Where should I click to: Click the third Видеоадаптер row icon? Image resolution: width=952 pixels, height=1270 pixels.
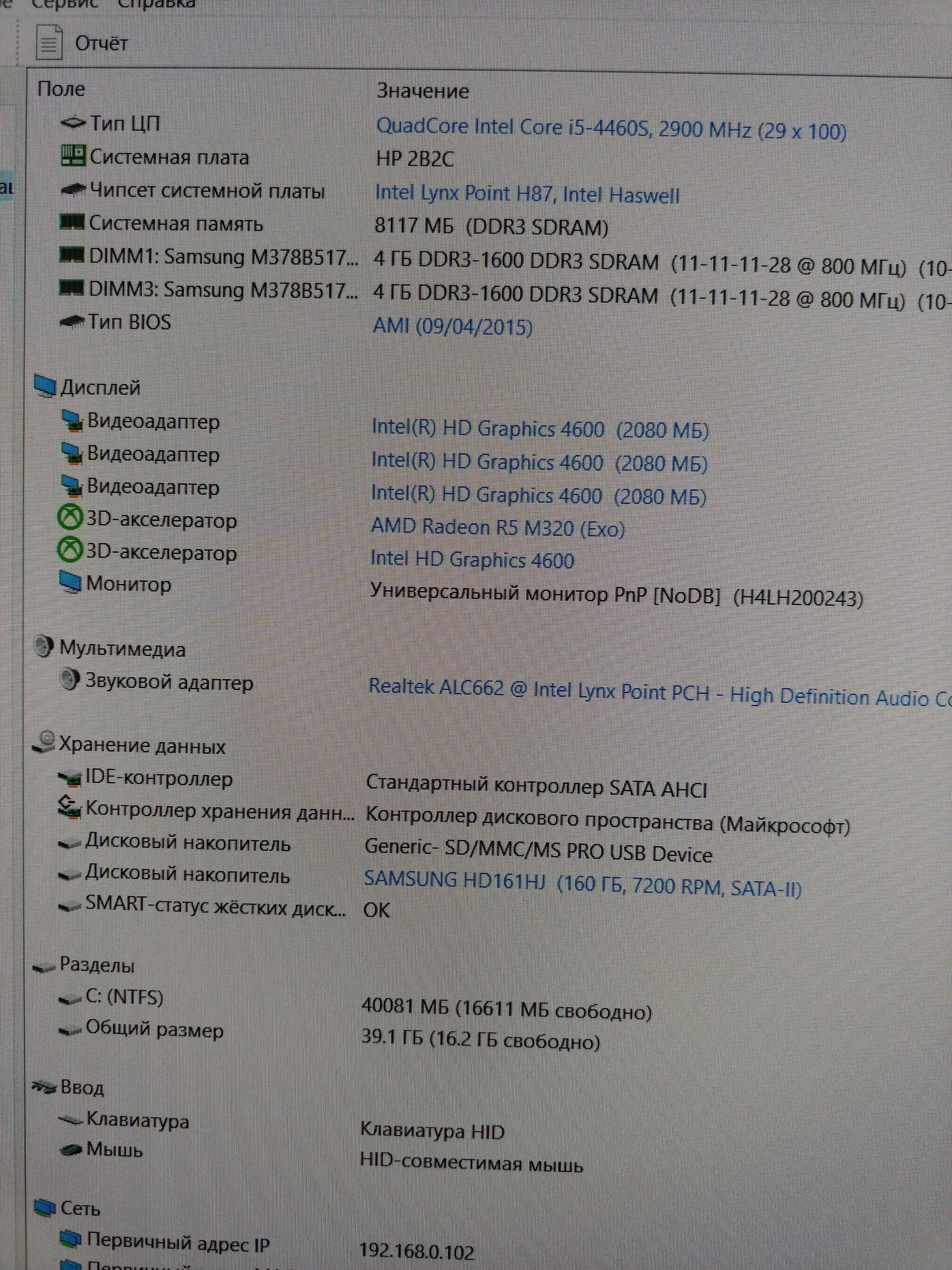point(72,486)
